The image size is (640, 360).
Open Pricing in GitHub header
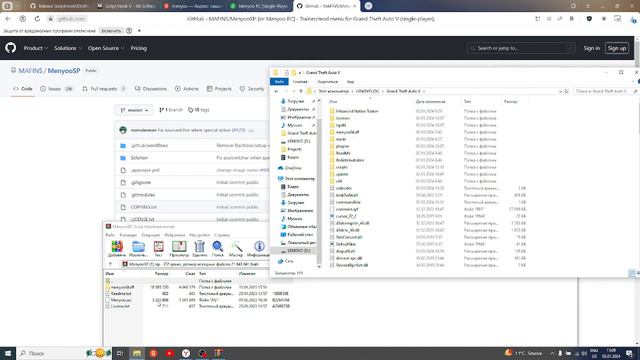click(138, 48)
